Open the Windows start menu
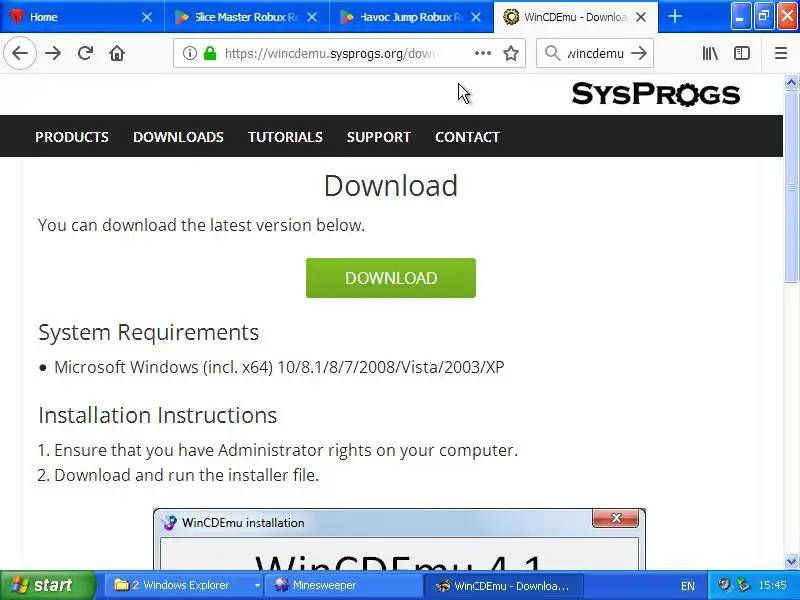800x600 pixels. click(47, 585)
